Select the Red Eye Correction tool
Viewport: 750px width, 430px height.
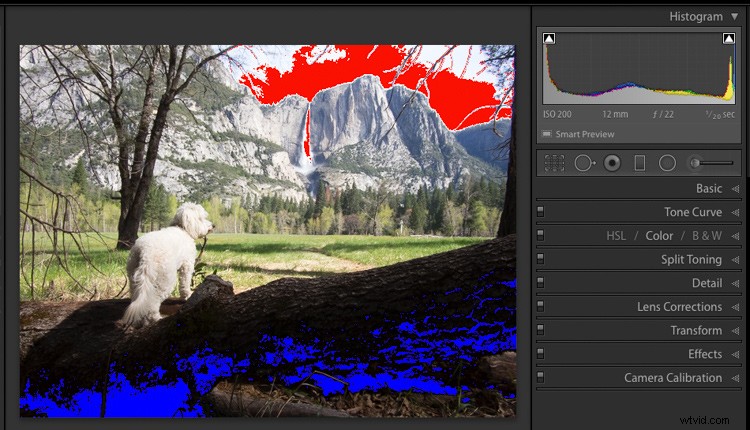coord(612,163)
